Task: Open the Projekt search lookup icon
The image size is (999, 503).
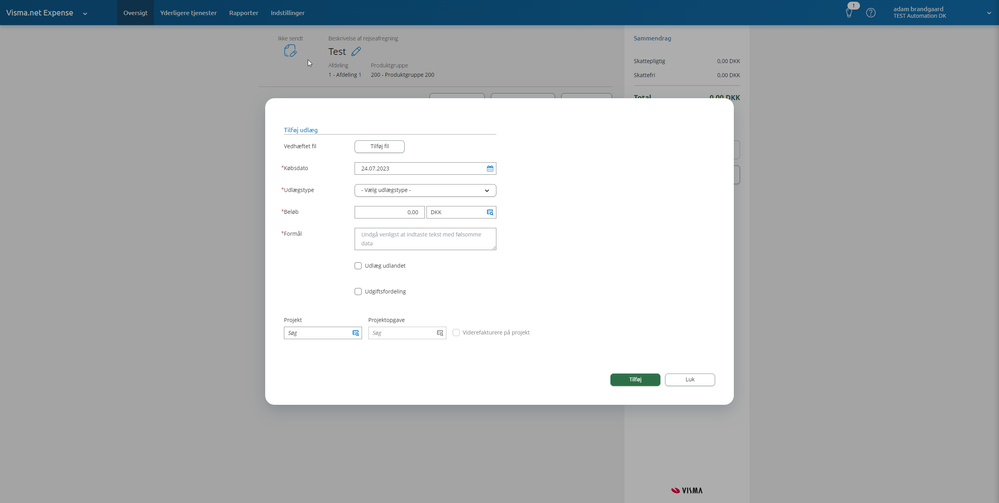Action: (x=356, y=333)
